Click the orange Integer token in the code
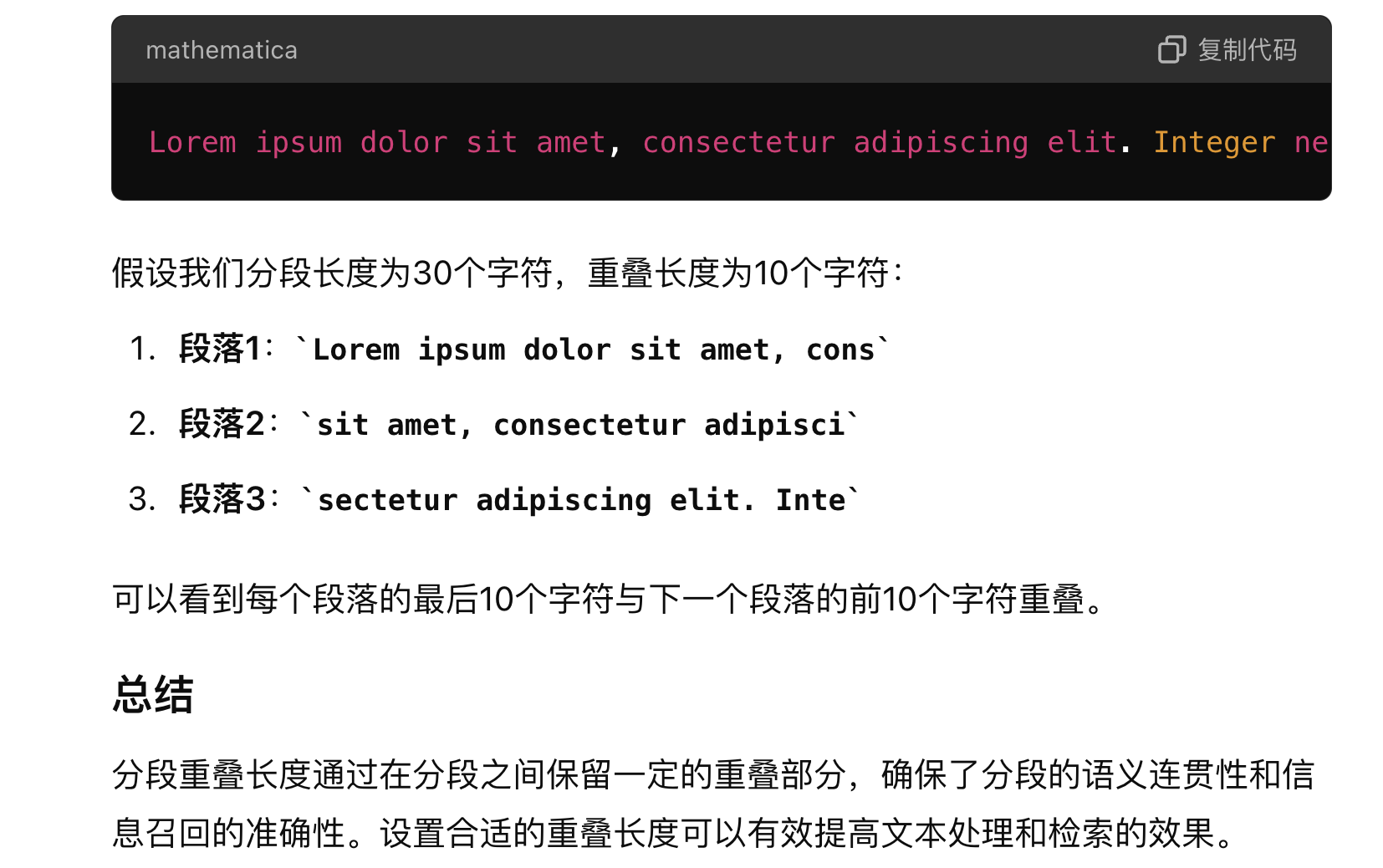The image size is (1383, 868). (x=1214, y=142)
